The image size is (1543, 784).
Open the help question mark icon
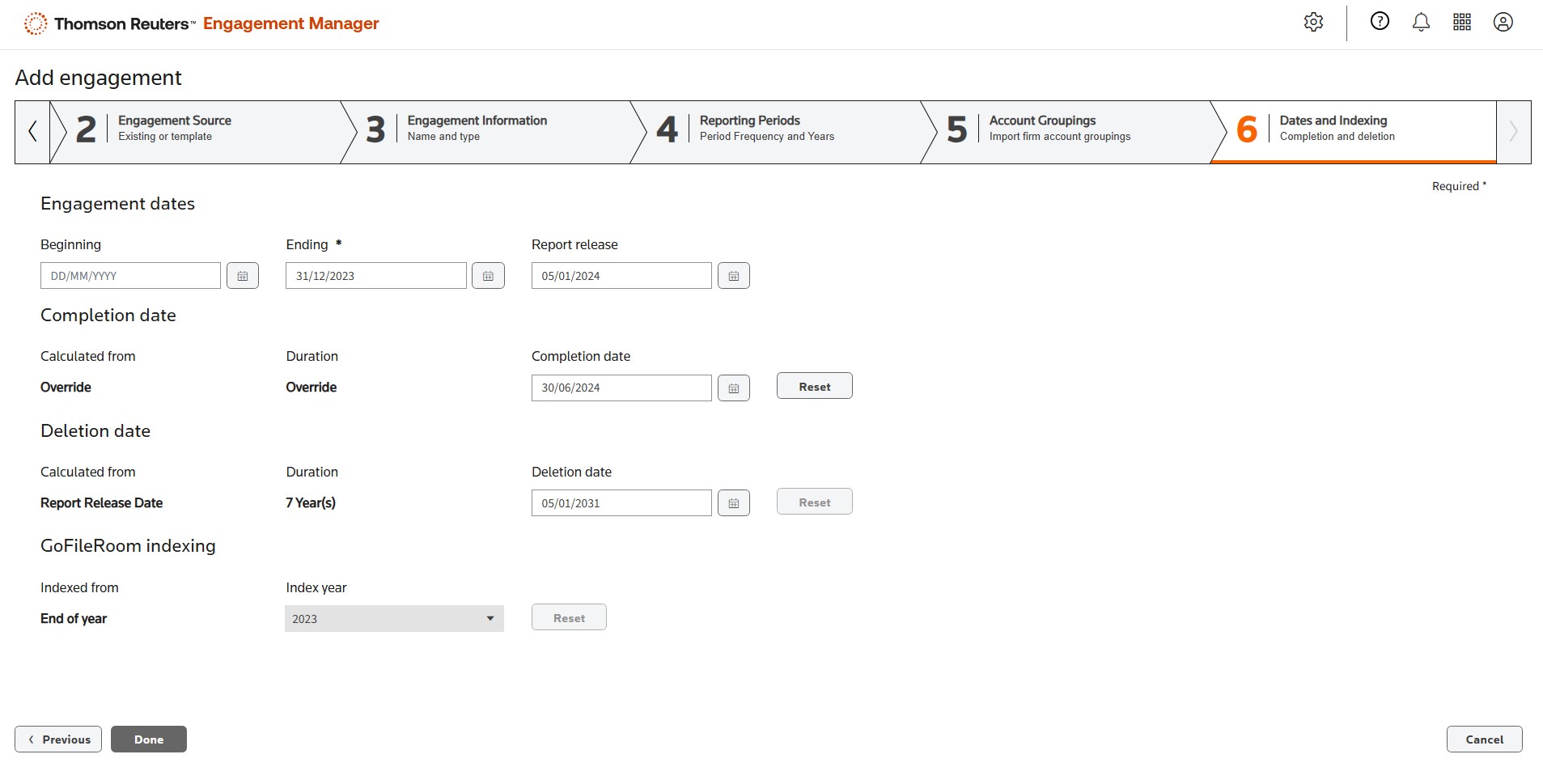click(1380, 22)
